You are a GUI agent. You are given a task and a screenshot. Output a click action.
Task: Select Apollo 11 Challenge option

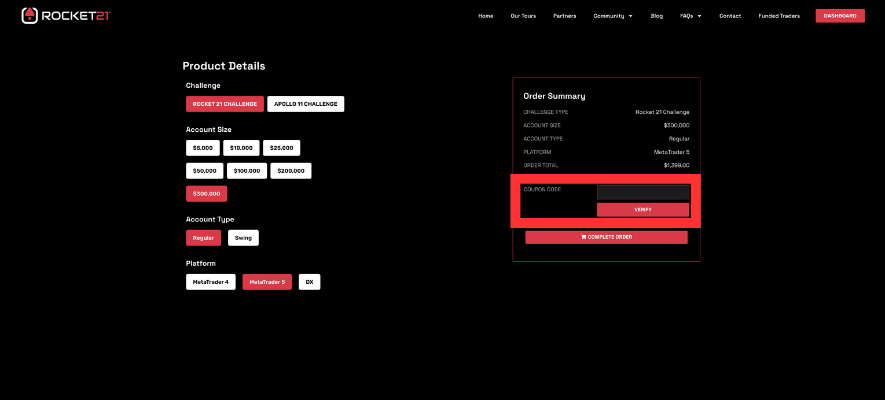point(305,104)
